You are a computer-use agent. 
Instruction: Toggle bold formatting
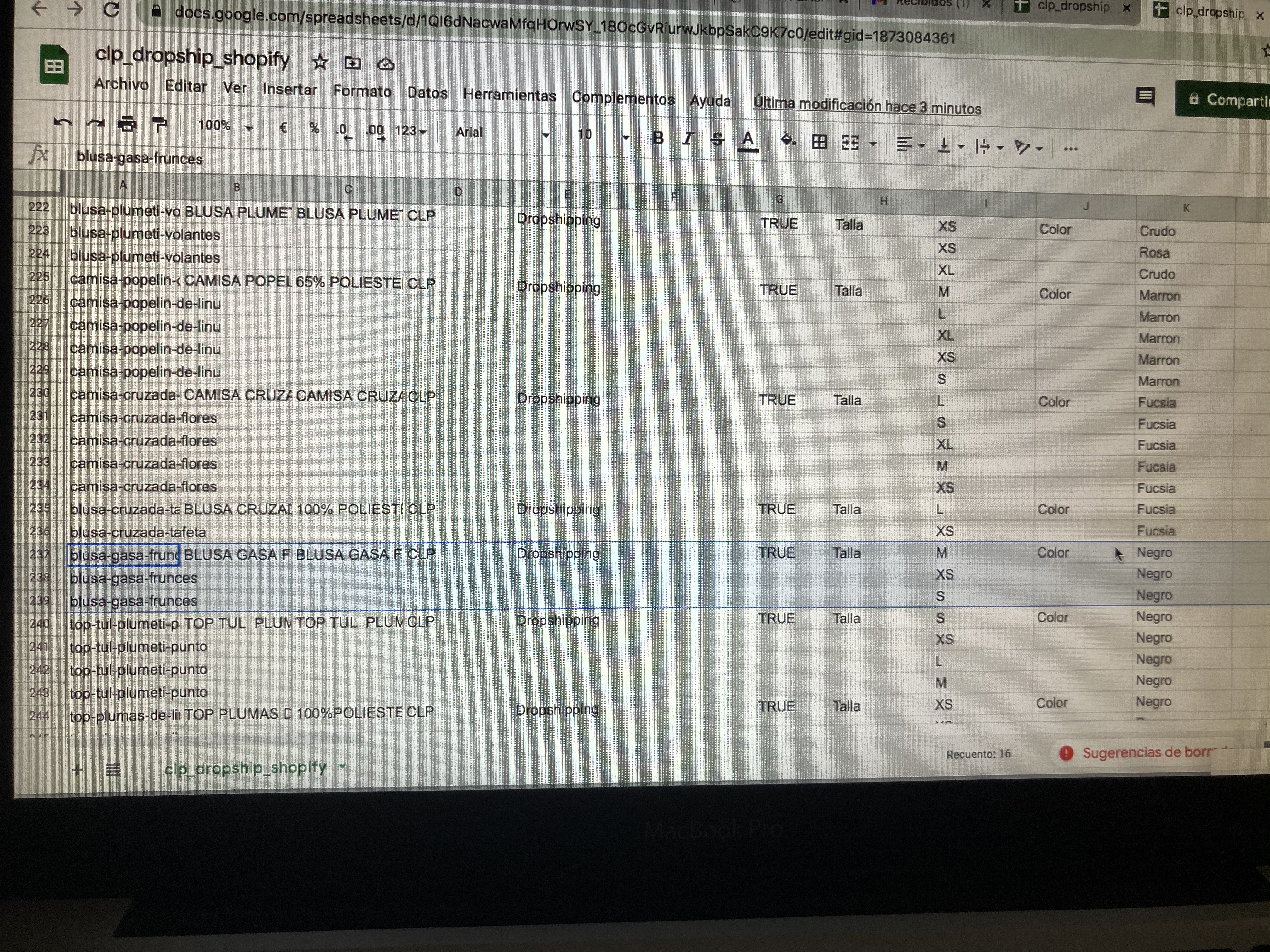tap(658, 137)
